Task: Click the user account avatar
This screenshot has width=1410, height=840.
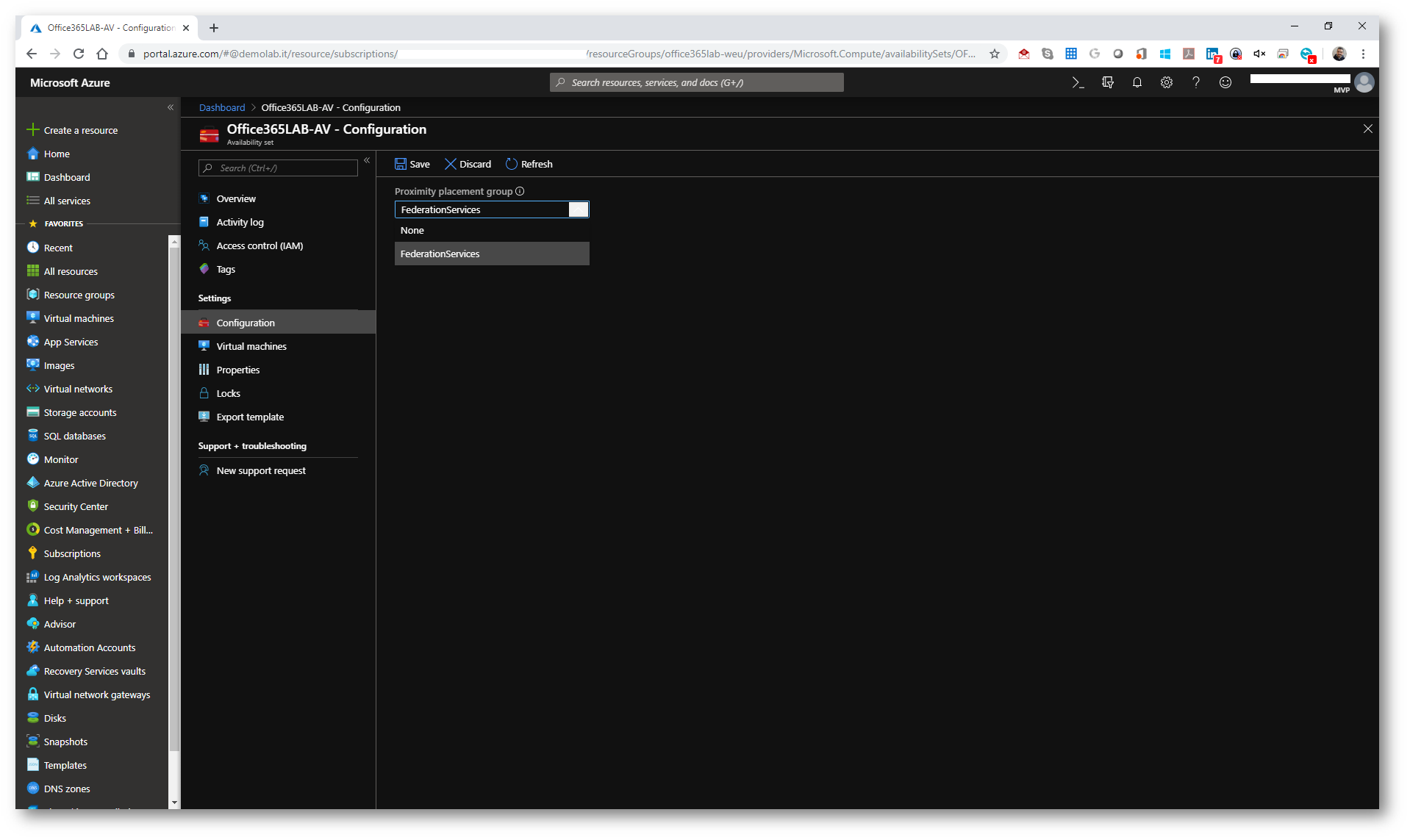Action: [x=1364, y=82]
